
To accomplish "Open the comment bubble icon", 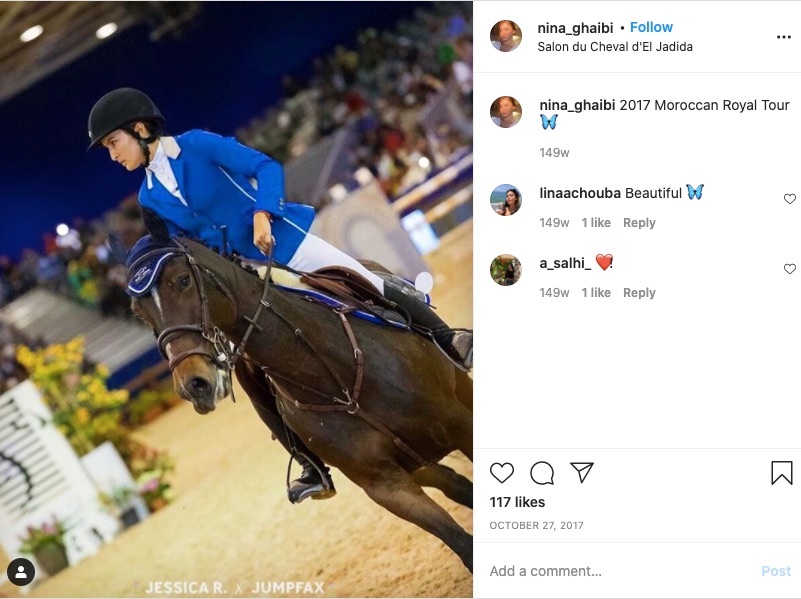I will pyautogui.click(x=542, y=473).
